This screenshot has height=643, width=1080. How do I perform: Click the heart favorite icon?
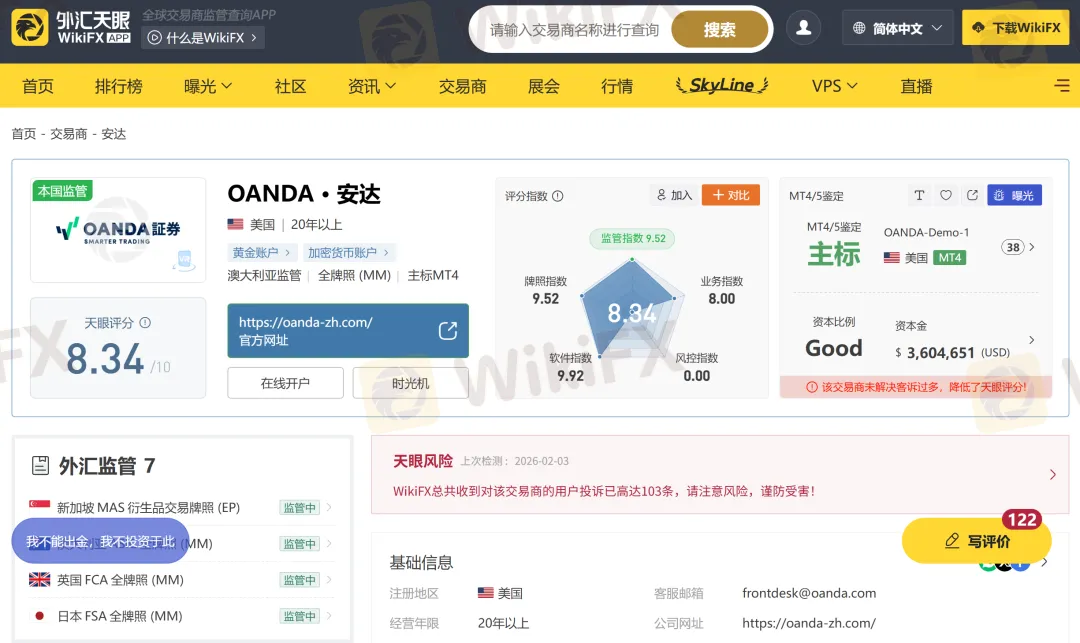tap(946, 195)
